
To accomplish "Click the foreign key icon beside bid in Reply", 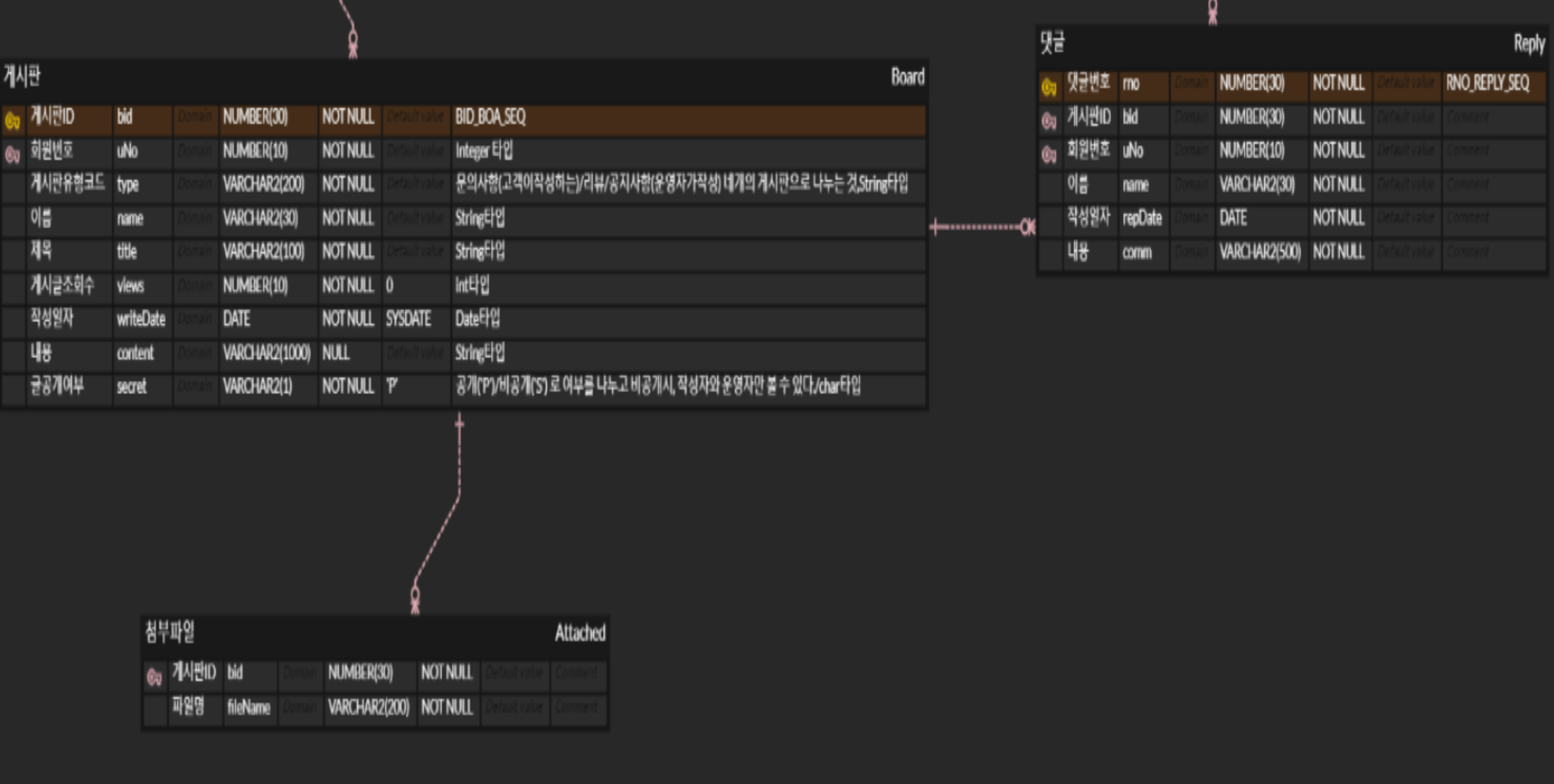I will coord(1049,118).
